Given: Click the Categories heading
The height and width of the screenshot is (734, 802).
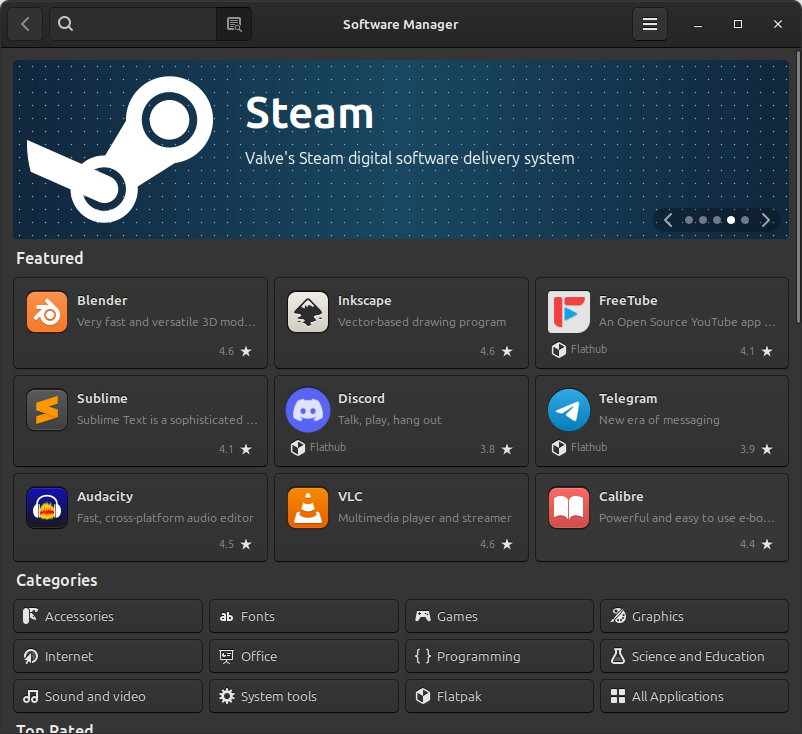Looking at the screenshot, I should pyautogui.click(x=57, y=581).
